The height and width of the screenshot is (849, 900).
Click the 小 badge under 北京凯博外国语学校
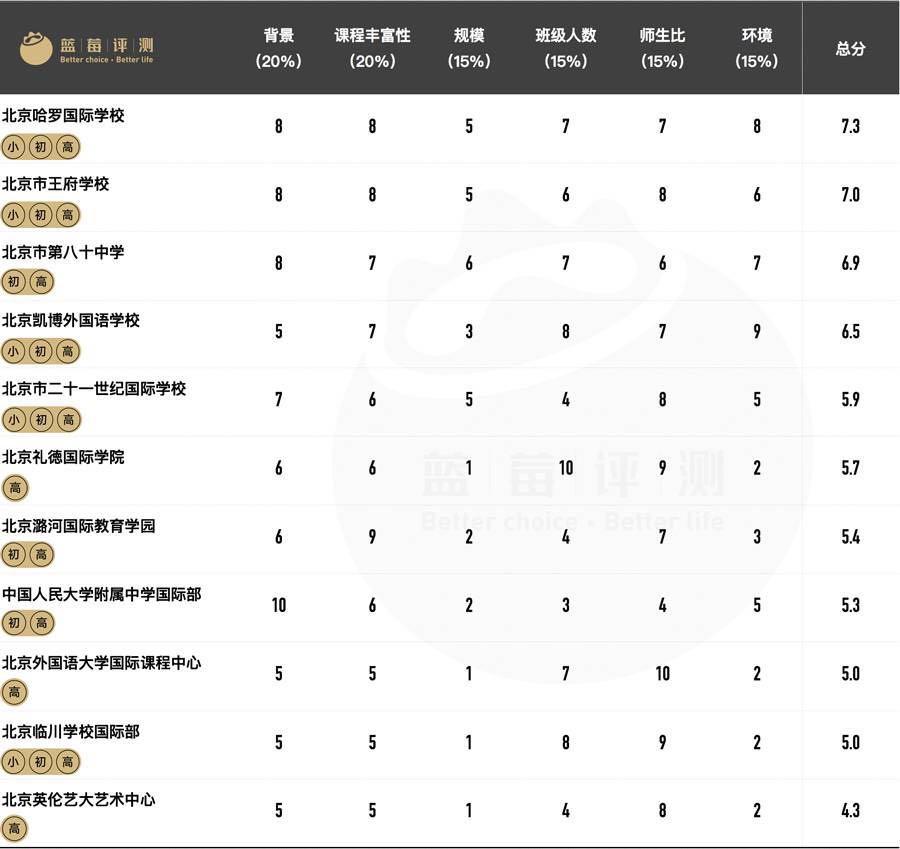tap(14, 351)
